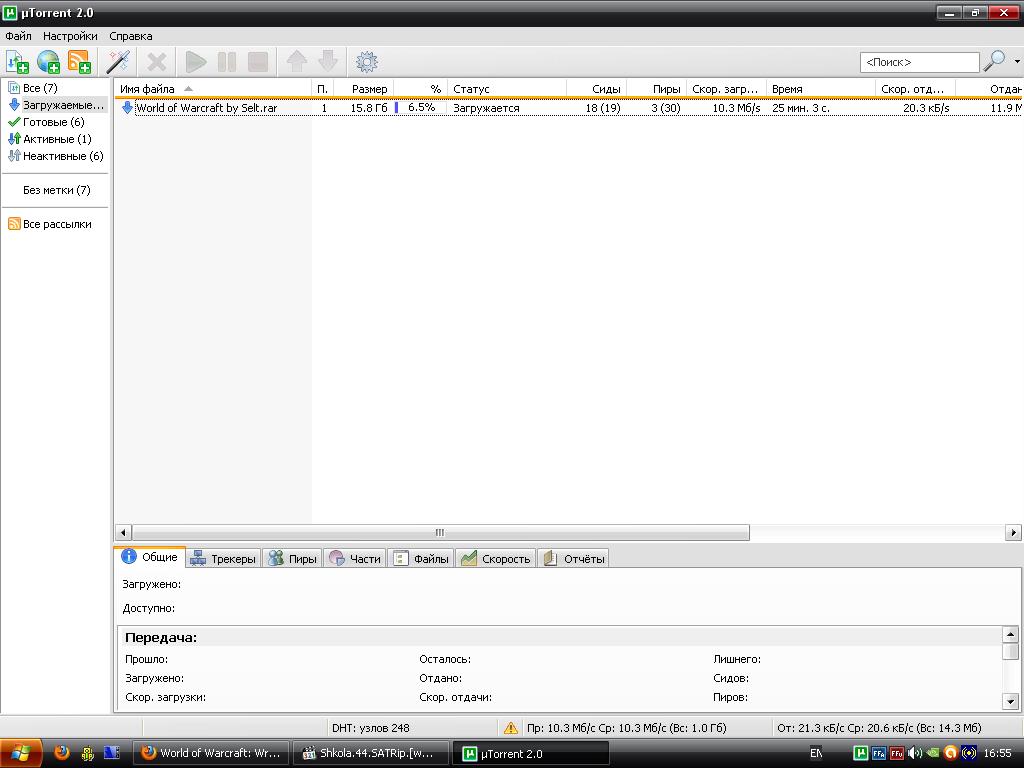This screenshot has width=1024, height=768.
Task: Sort by the Размер column header
Action: coord(363,89)
